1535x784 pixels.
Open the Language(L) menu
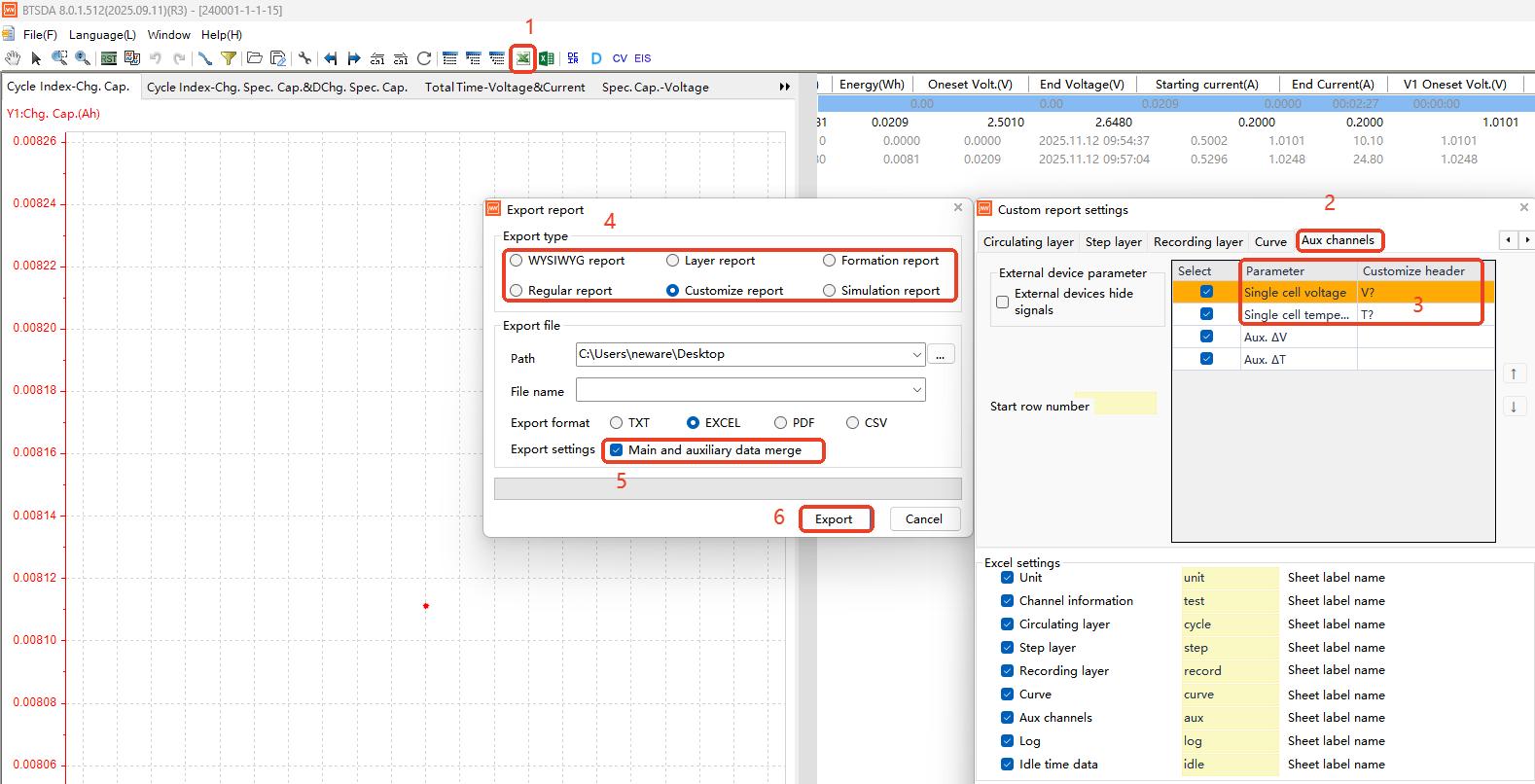tap(102, 35)
